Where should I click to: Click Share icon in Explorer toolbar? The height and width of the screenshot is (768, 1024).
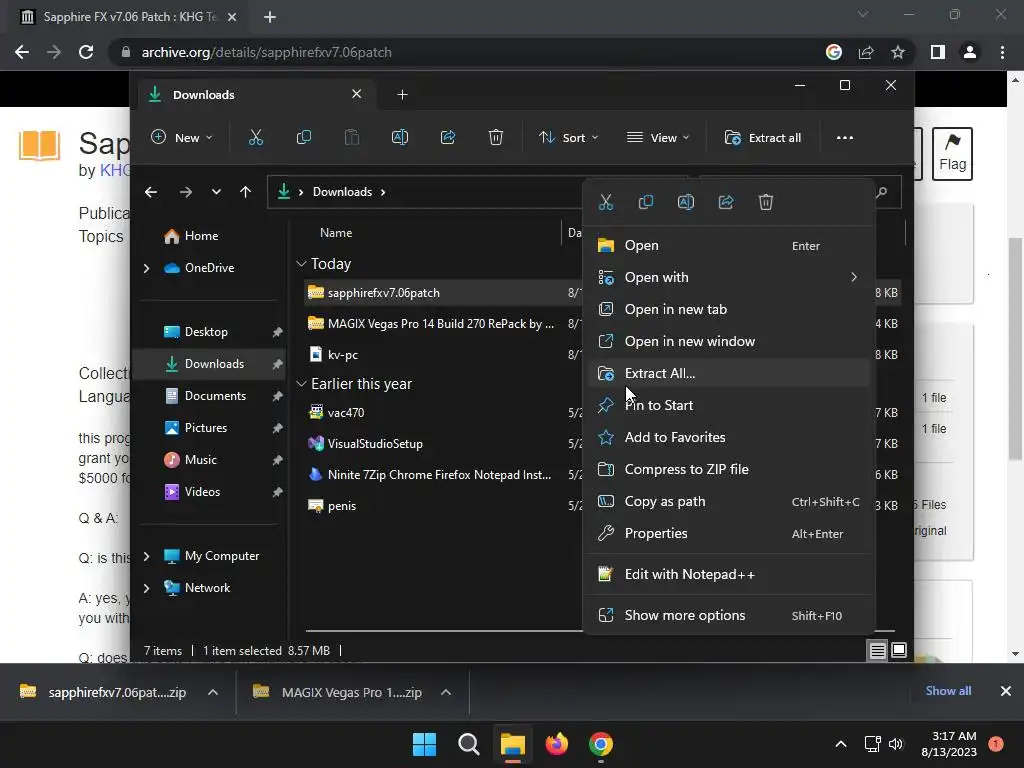click(x=448, y=137)
